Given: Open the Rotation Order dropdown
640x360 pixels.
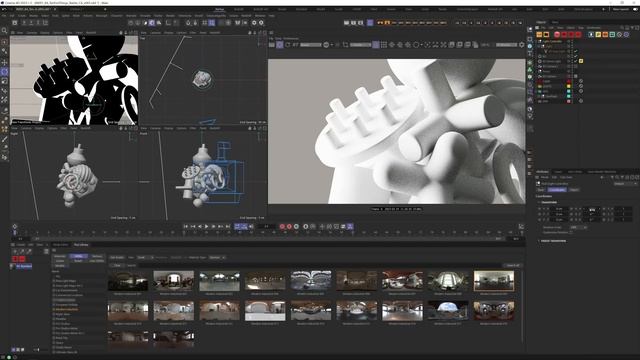Looking at the screenshot, I should click(x=578, y=227).
